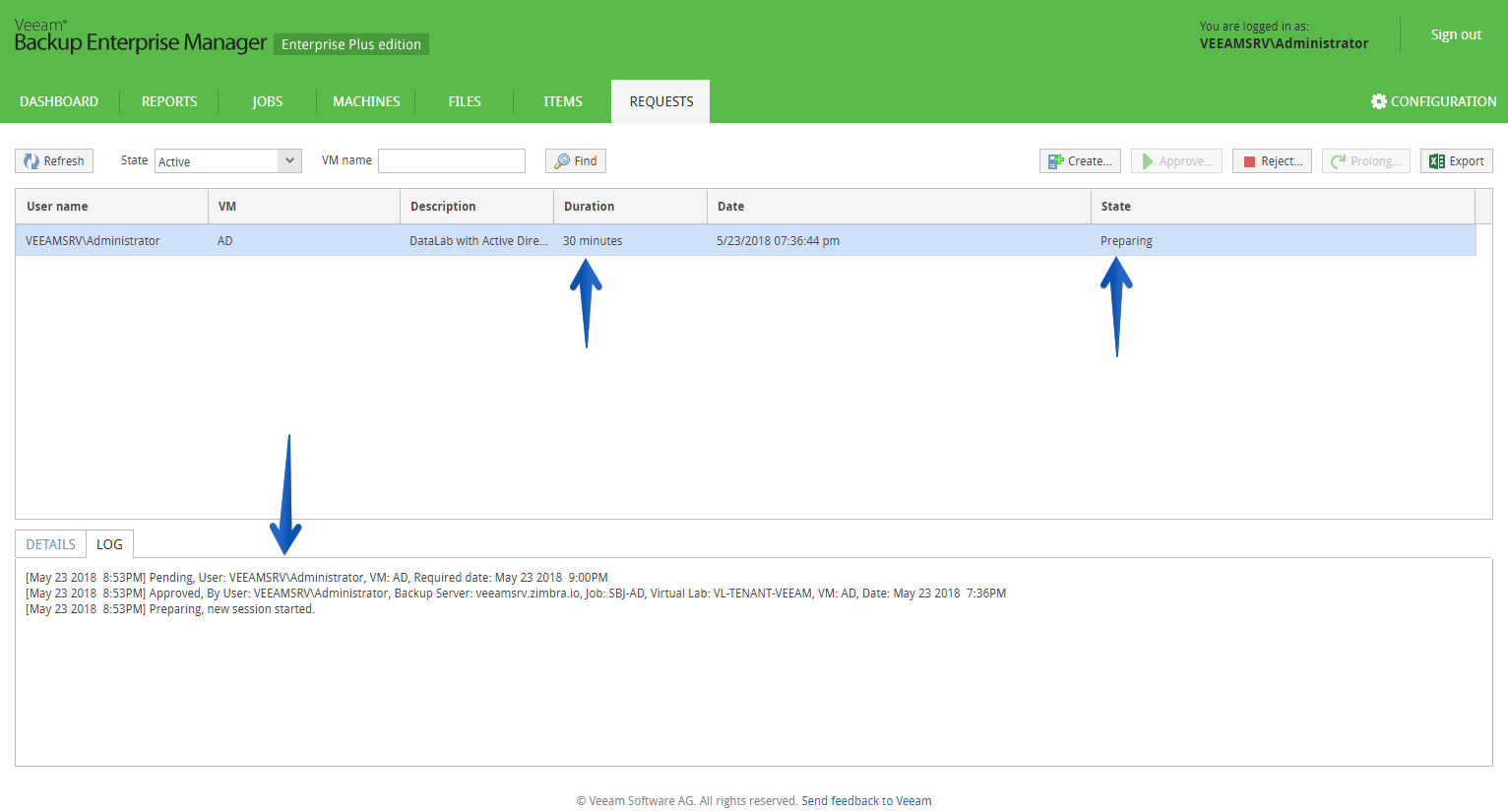Select the Log tab
The height and width of the screenshot is (812, 1508).
click(109, 544)
